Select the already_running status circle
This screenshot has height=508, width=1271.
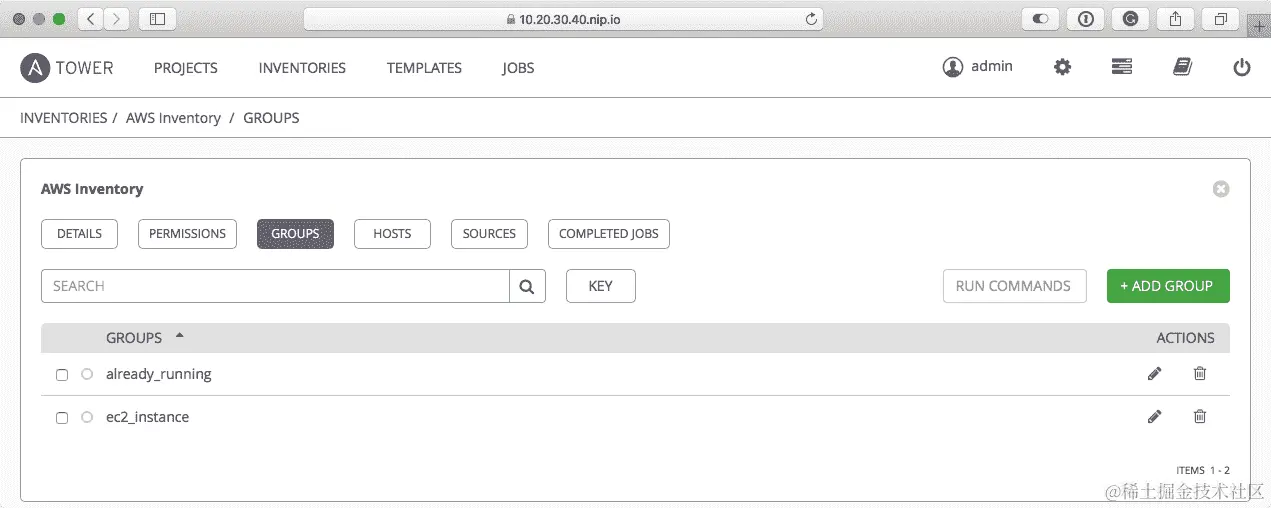(x=87, y=374)
